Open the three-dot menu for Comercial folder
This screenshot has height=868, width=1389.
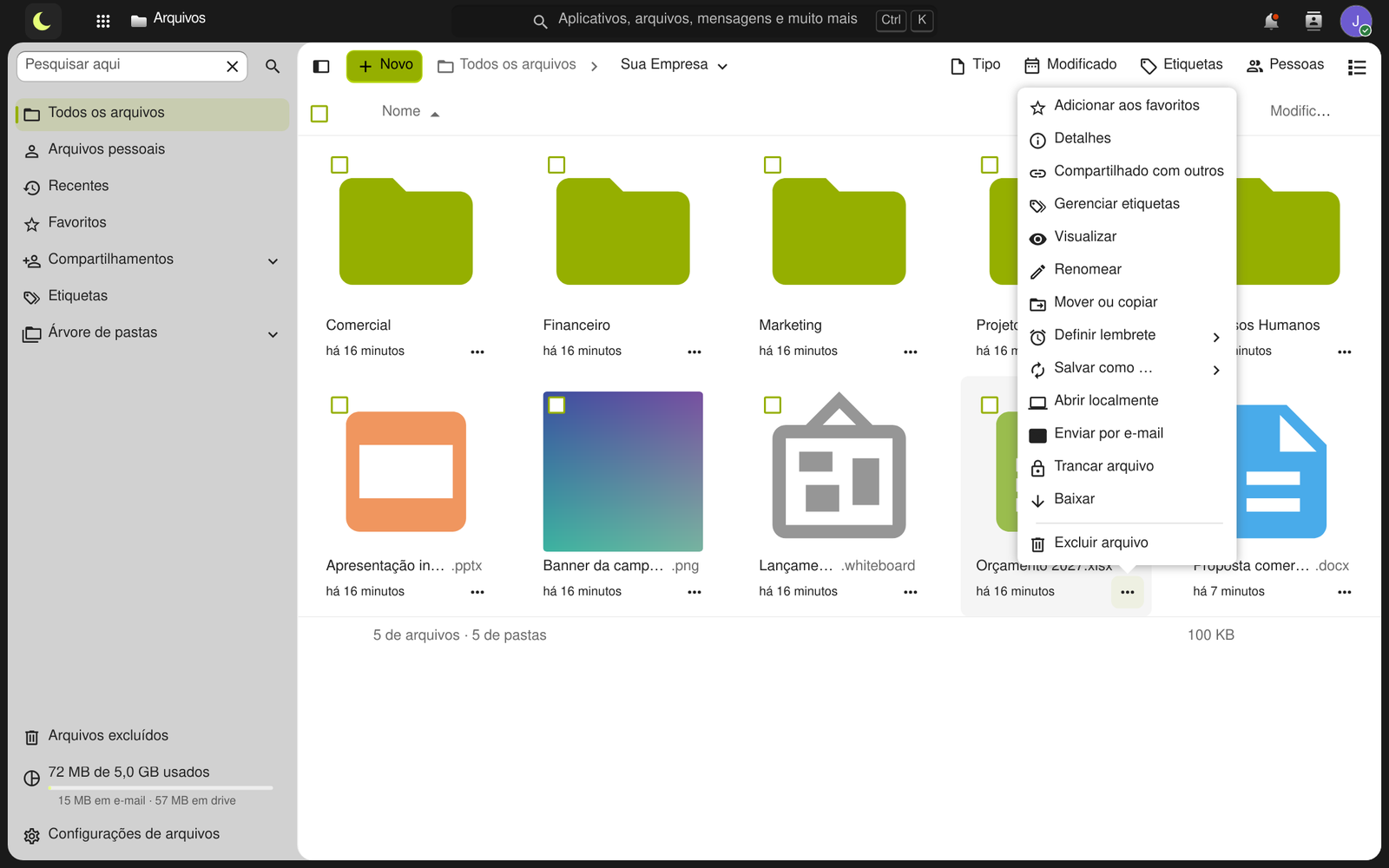click(x=477, y=352)
